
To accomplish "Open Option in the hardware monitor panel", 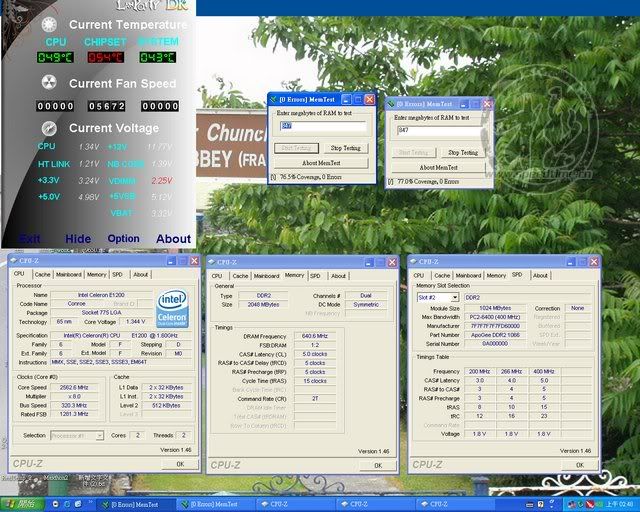I will click(x=123, y=239).
